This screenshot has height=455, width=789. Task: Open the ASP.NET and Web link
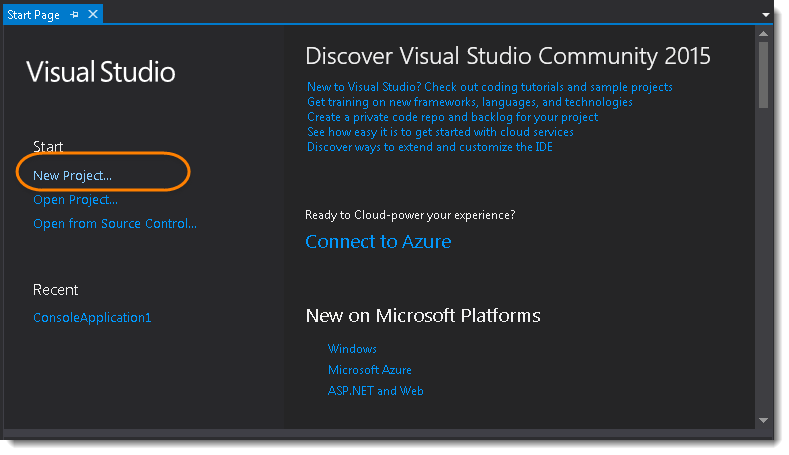click(375, 391)
